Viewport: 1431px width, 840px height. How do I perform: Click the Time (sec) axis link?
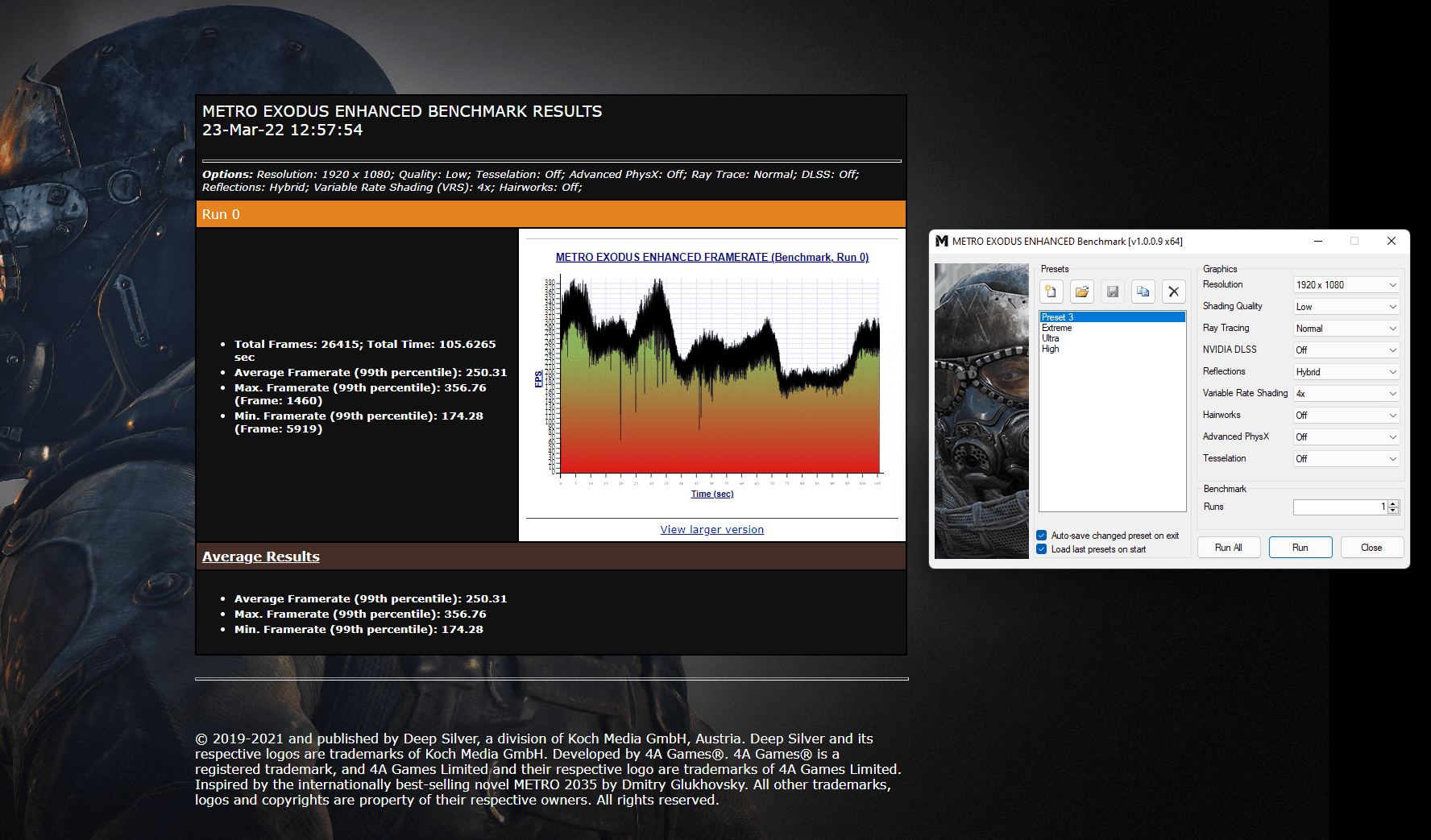tap(712, 494)
